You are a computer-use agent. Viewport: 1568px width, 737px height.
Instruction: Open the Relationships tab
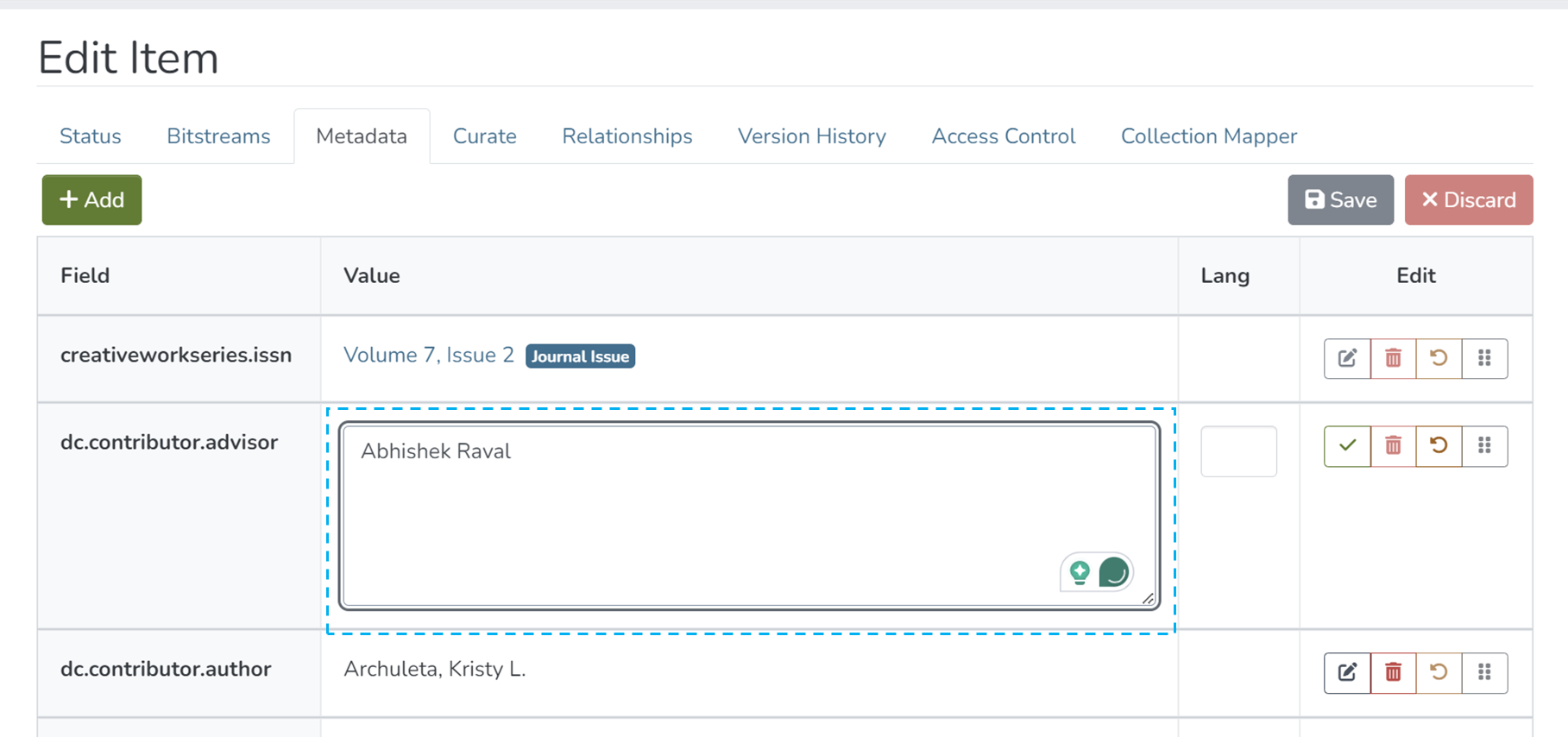tap(627, 136)
